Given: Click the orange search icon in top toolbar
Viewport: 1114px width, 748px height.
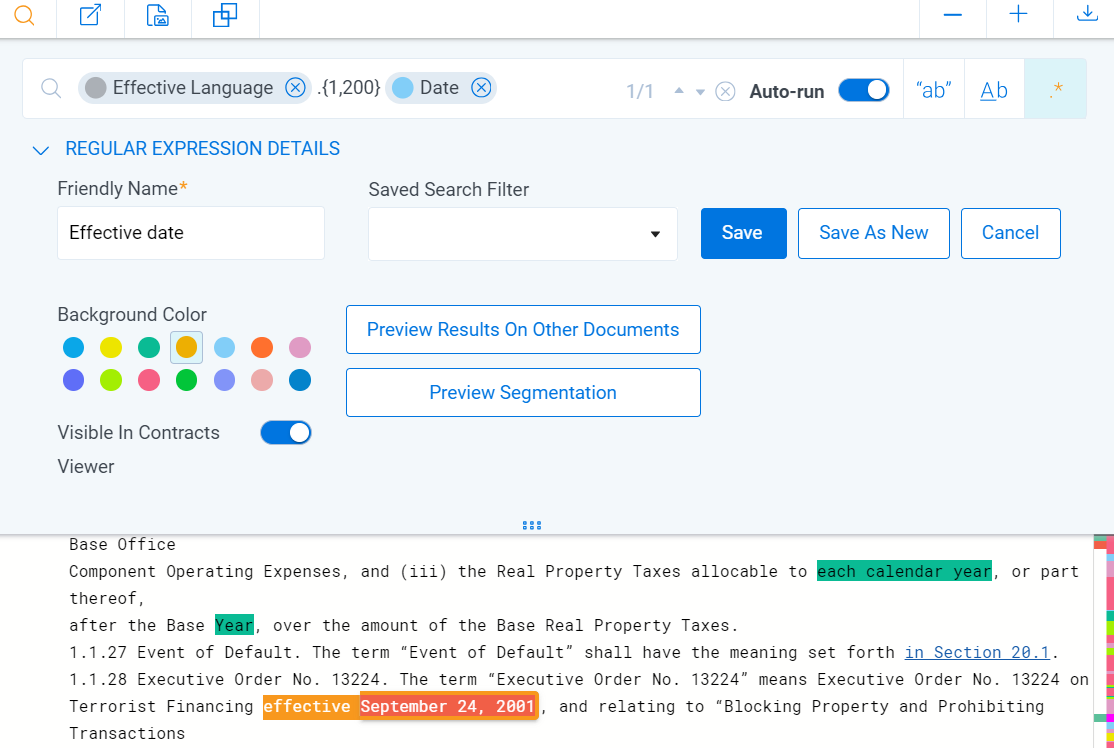Looking at the screenshot, I should click(24, 15).
